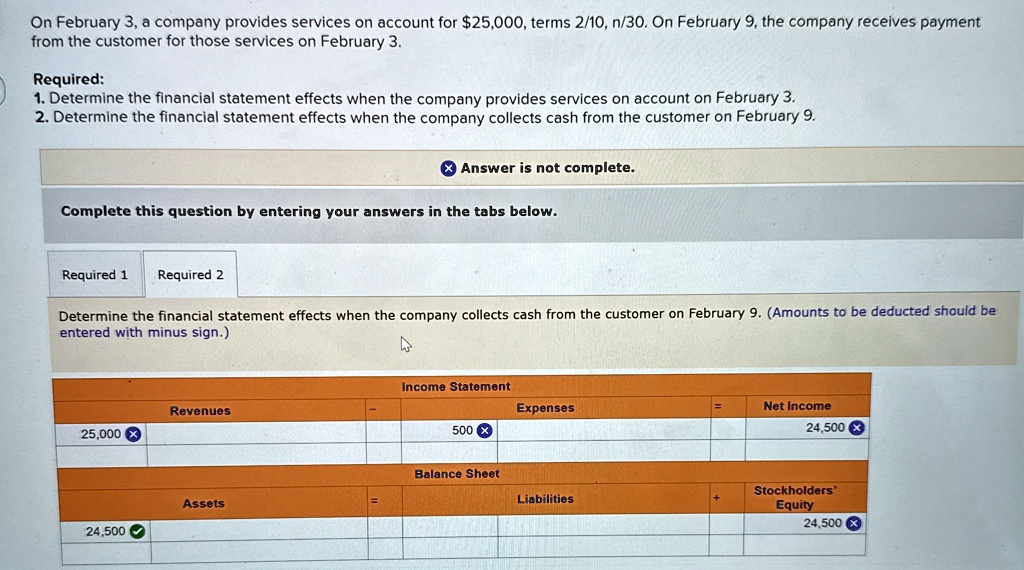Open the Expenses account name cell in first row
This screenshot has width=1024, height=570.
click(x=603, y=430)
